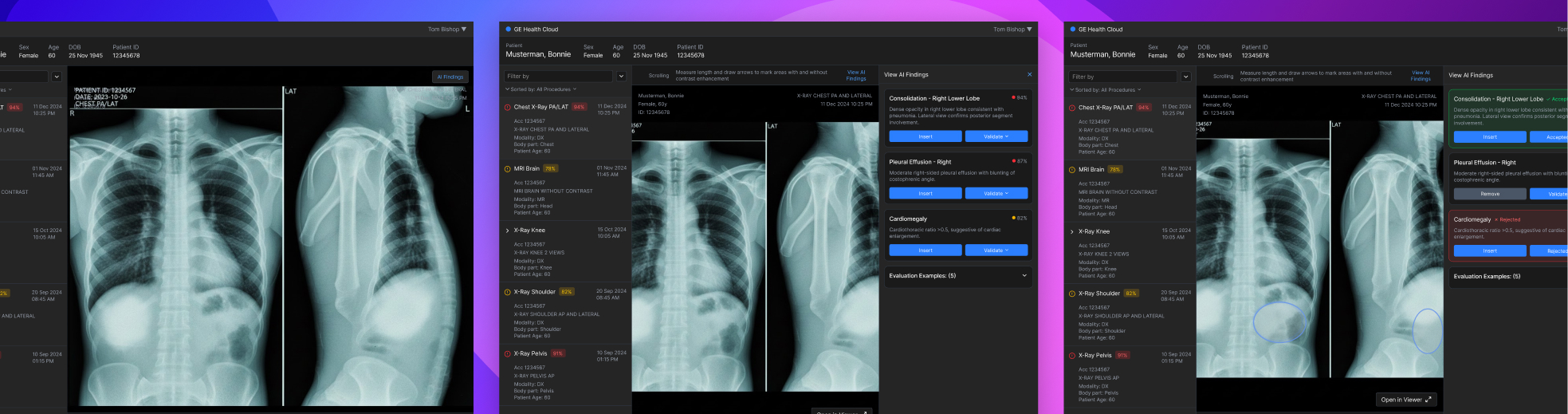Click lateral X-ray image in middle window
This screenshot has width=1568, height=414.
click(x=823, y=256)
